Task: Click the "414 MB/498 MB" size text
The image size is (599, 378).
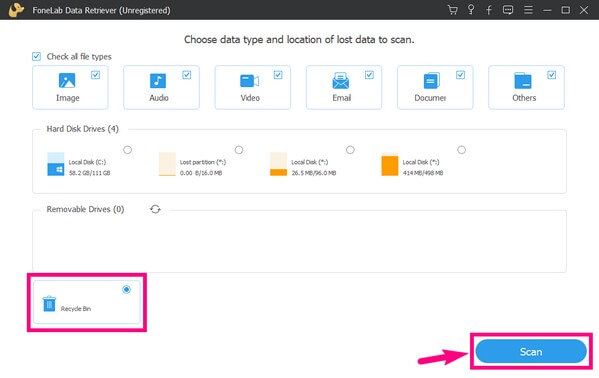Action: point(423,173)
